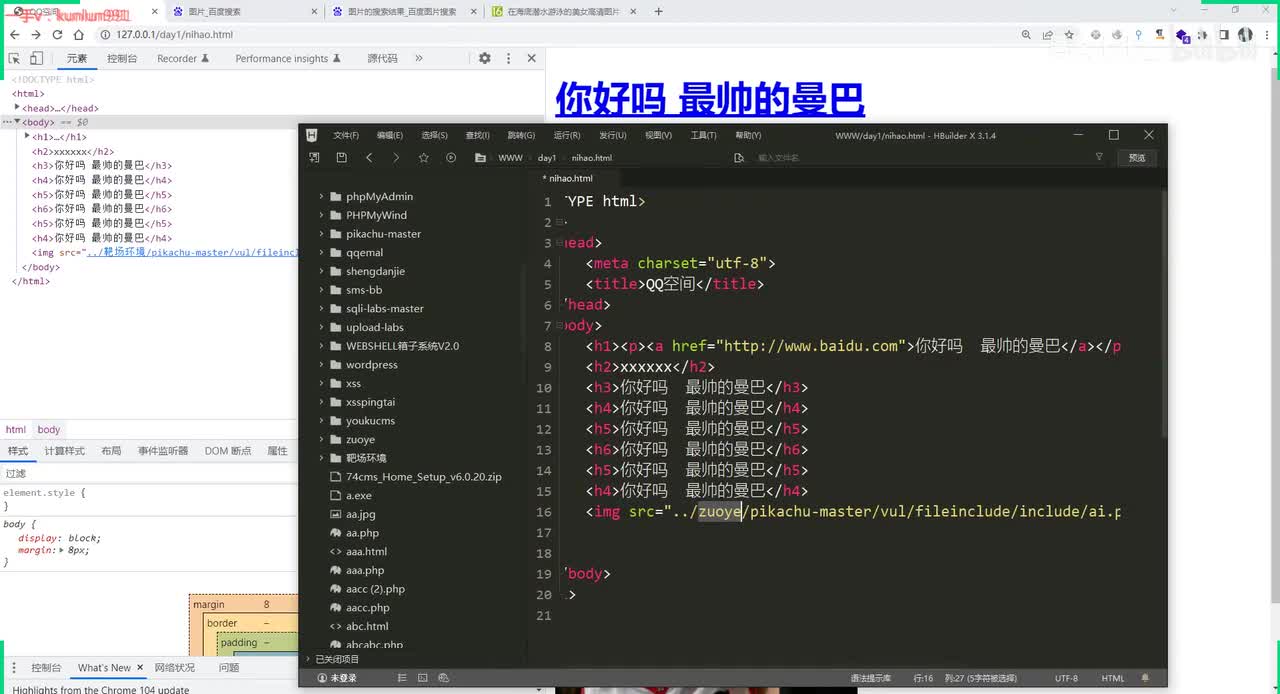Open HBuilder 工具(T) menu
Screen dimensions: 1280x694
704,135
